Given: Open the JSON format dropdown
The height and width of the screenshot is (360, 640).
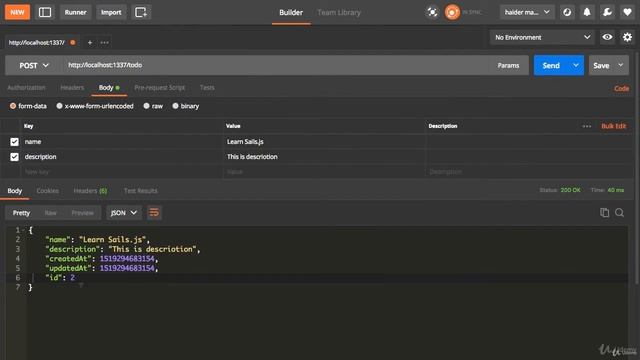Looking at the screenshot, I should (x=124, y=213).
